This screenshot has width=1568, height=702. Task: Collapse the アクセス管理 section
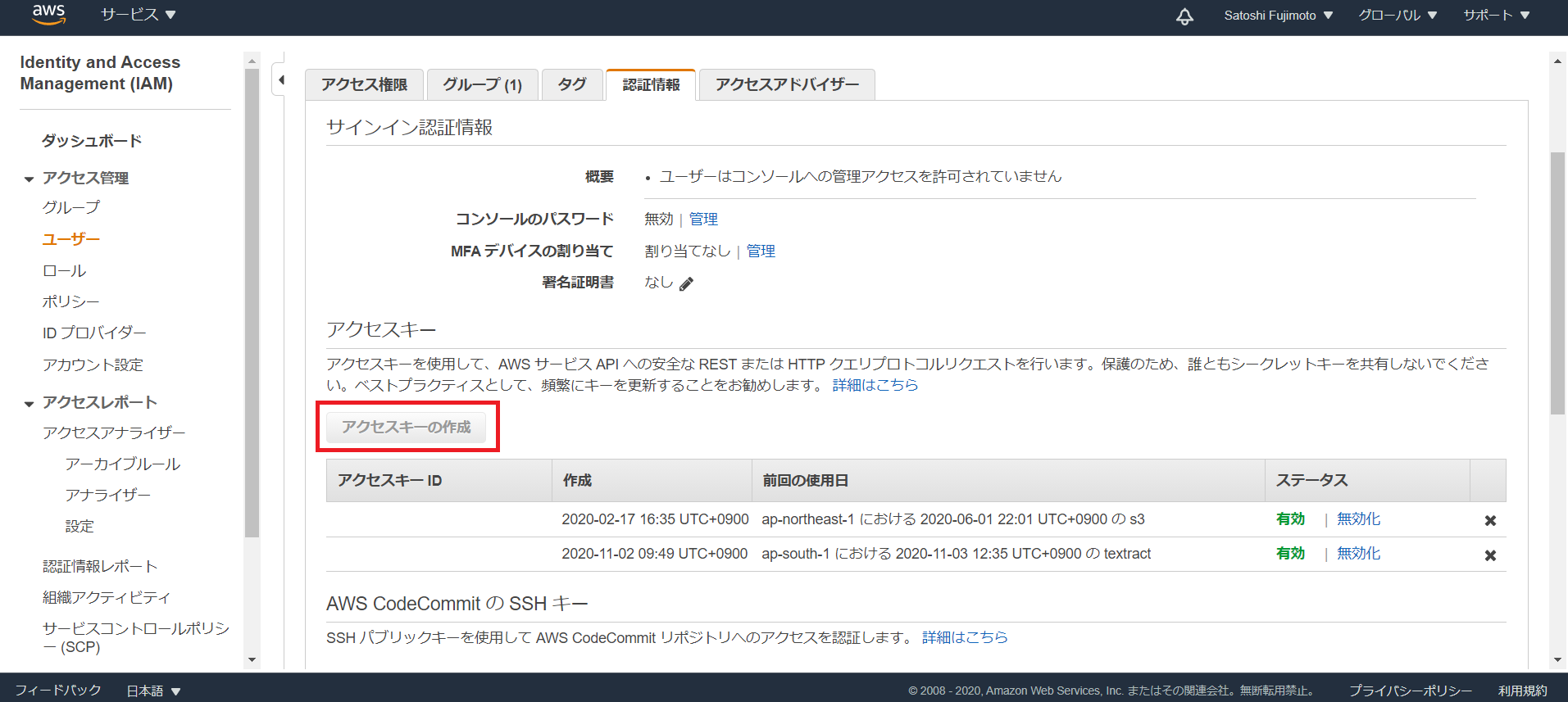(x=30, y=179)
